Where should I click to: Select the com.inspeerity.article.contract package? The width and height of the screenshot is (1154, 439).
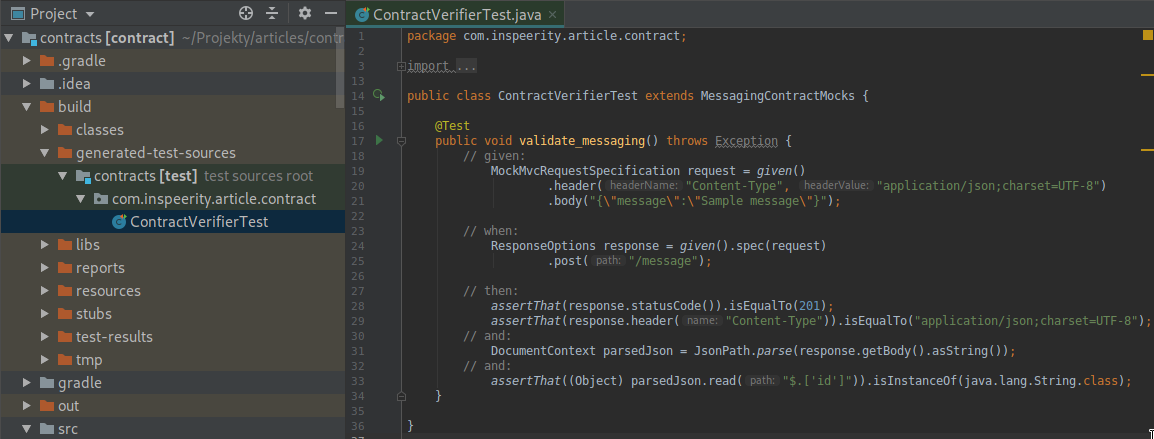pos(213,199)
